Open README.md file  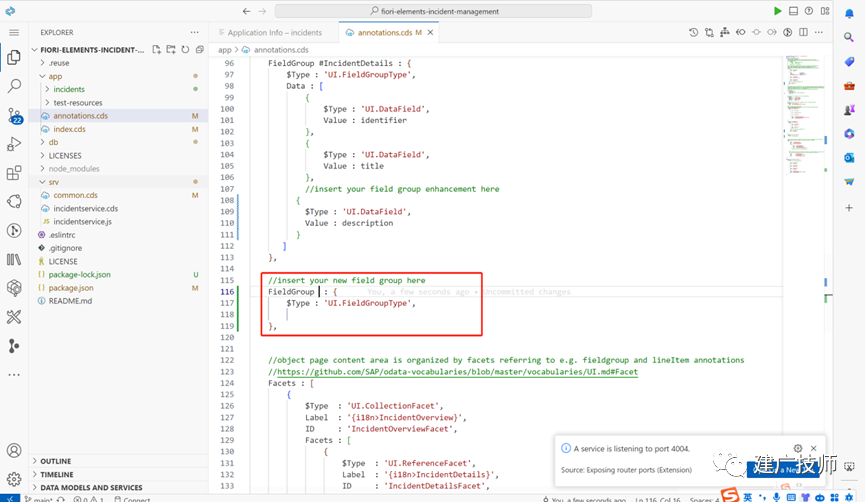tap(70, 301)
